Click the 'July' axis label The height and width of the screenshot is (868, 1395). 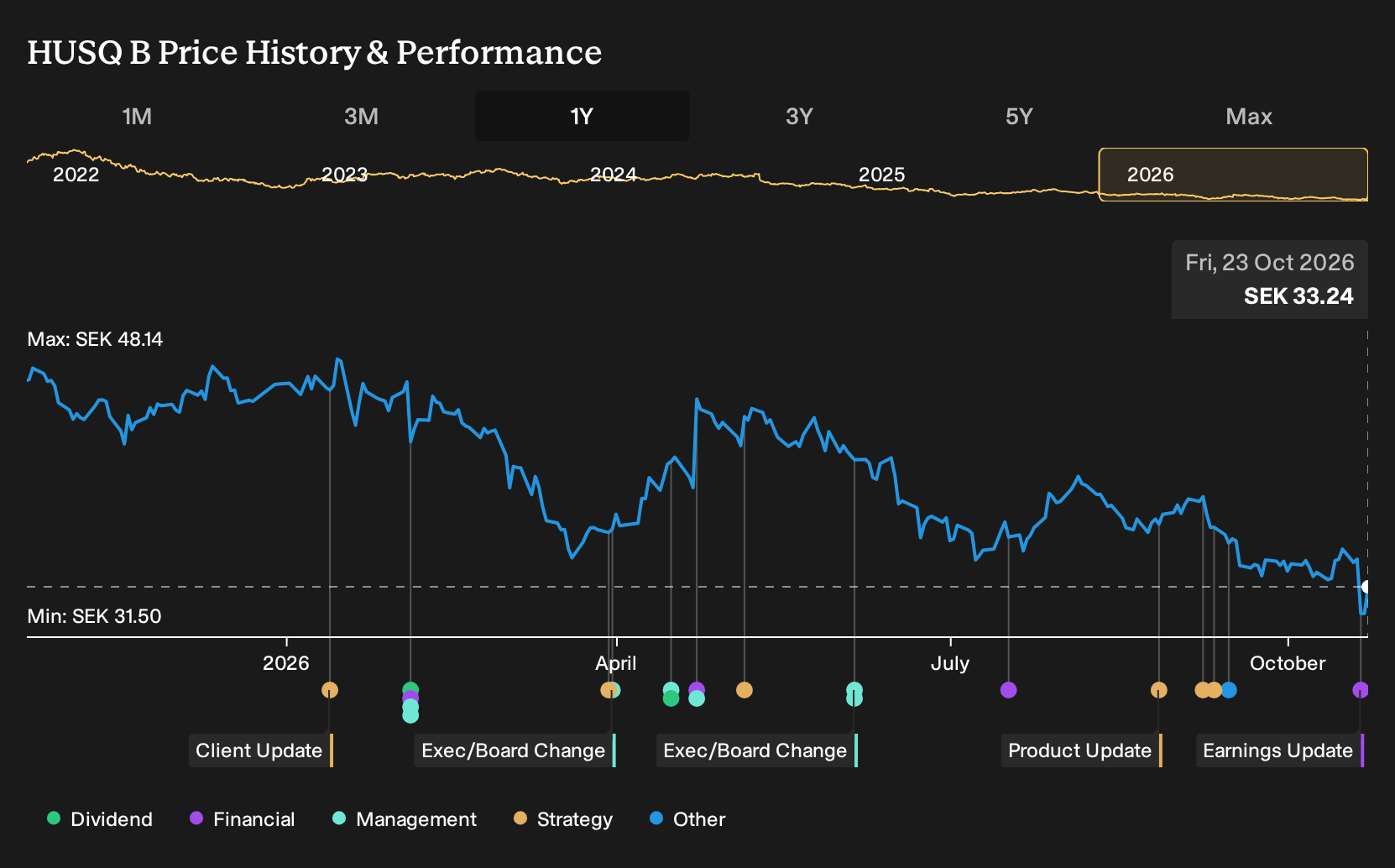(x=950, y=663)
